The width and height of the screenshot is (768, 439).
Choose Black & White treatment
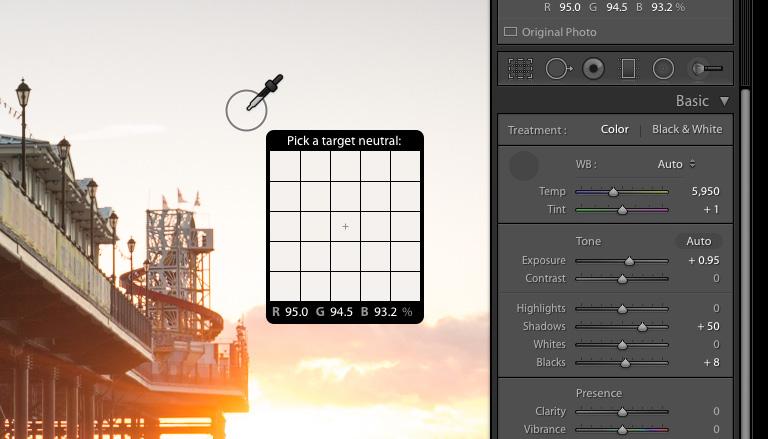click(687, 129)
